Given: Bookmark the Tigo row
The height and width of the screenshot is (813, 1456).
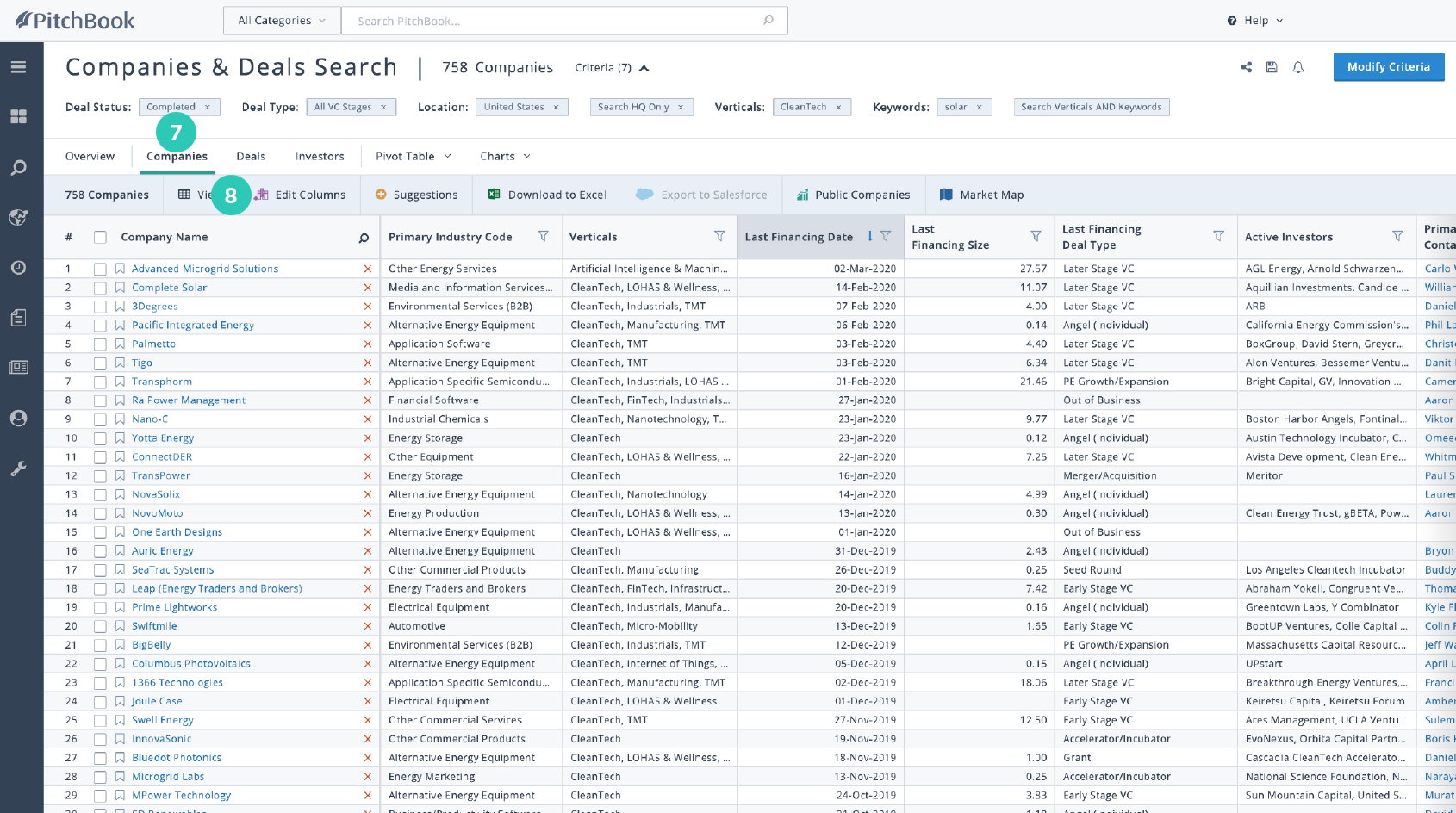Looking at the screenshot, I should 121,363.
